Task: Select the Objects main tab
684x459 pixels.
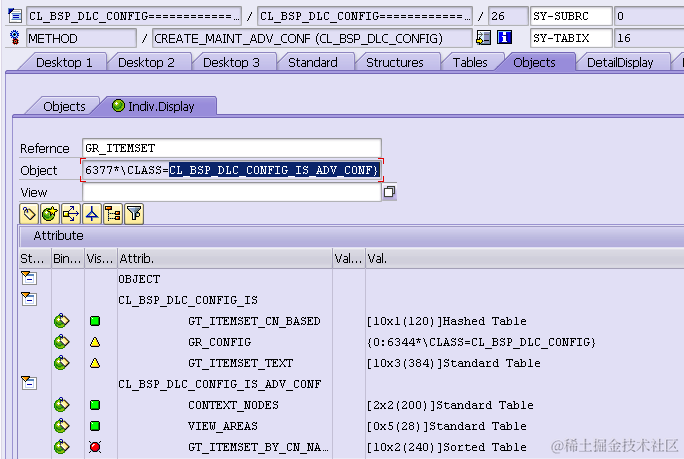Action: 534,62
